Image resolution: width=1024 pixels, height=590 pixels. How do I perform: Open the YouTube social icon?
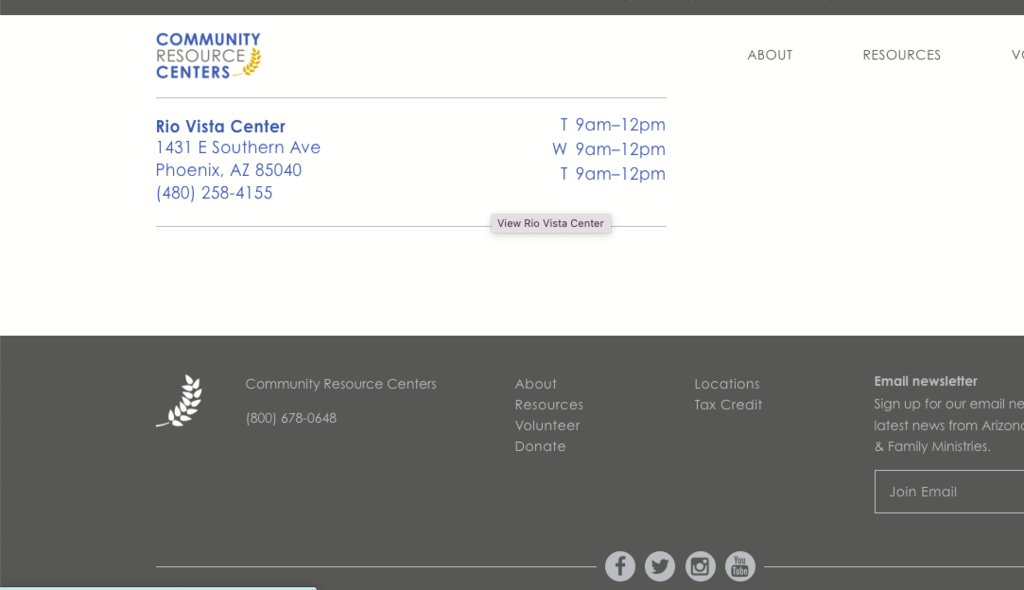tap(740, 567)
